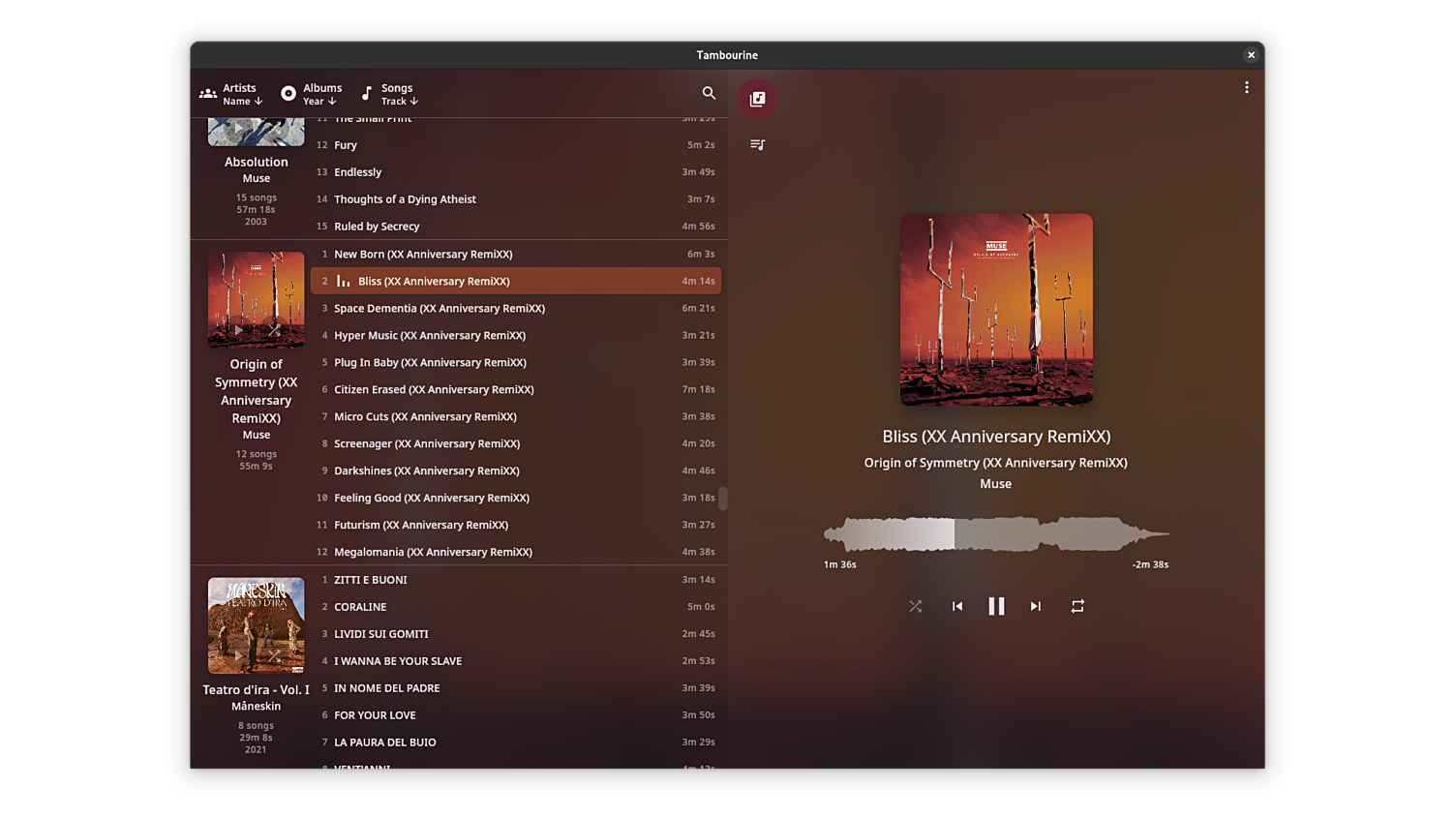Play song CORALINE
This screenshot has width=1456, height=819.
click(x=516, y=607)
